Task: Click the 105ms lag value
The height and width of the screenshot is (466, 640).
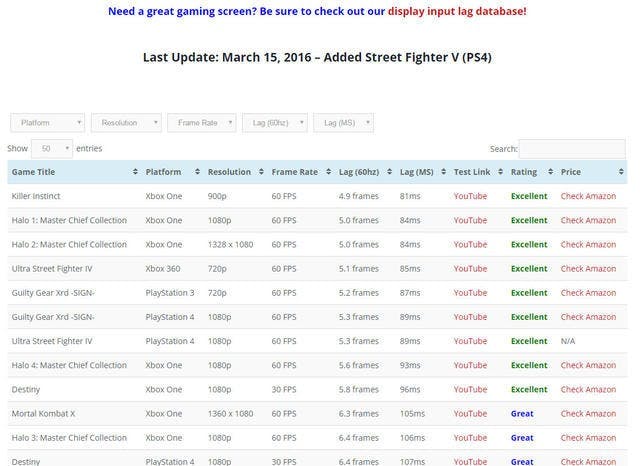Action: (412, 413)
